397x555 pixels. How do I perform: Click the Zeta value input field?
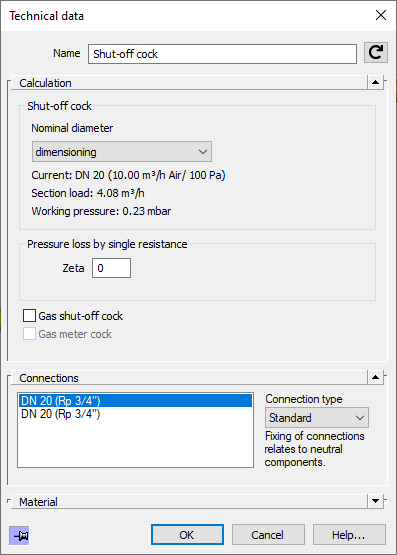coord(111,268)
